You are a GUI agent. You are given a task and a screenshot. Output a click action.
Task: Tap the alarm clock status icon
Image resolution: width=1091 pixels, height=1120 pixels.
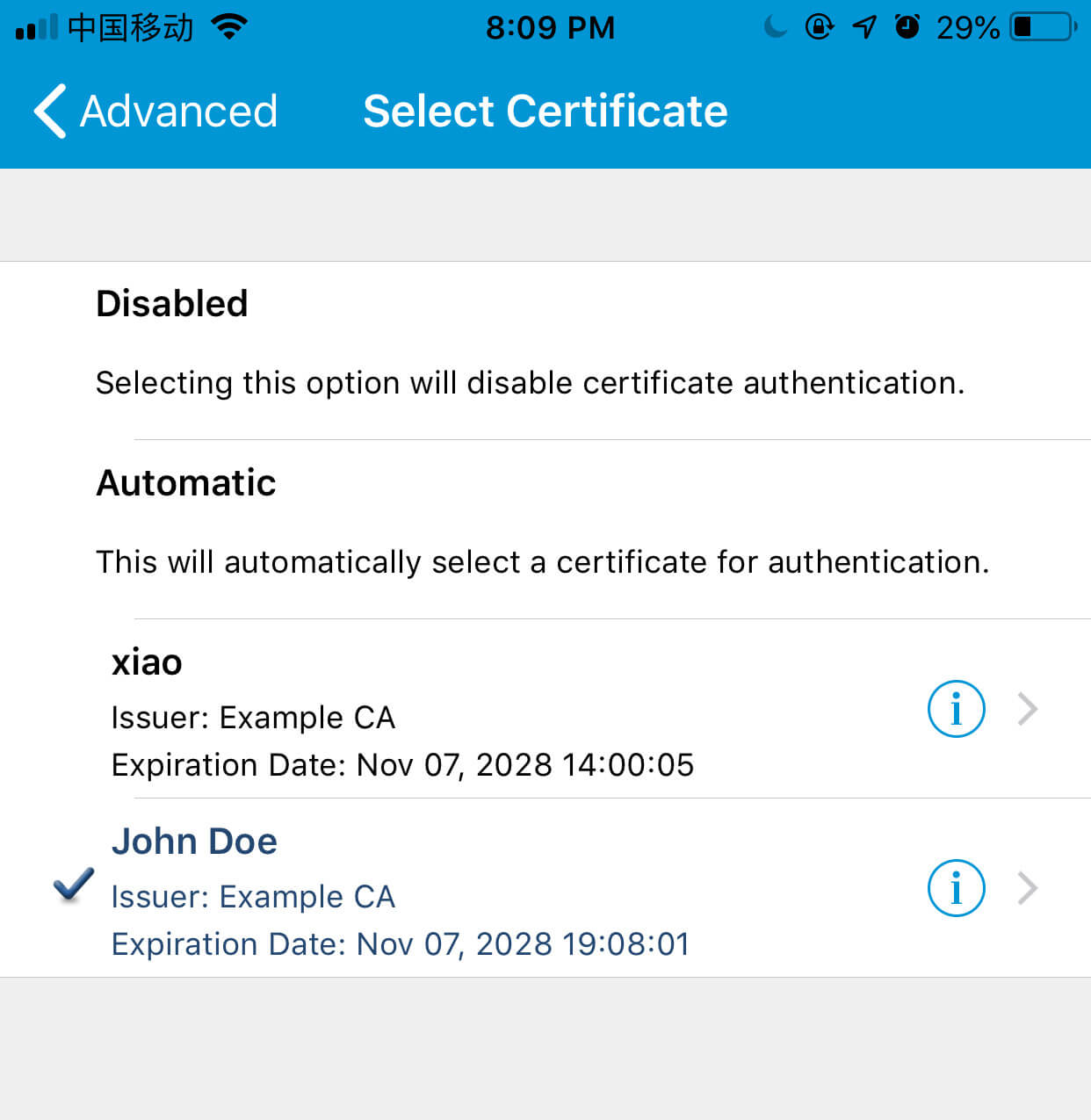tap(907, 27)
